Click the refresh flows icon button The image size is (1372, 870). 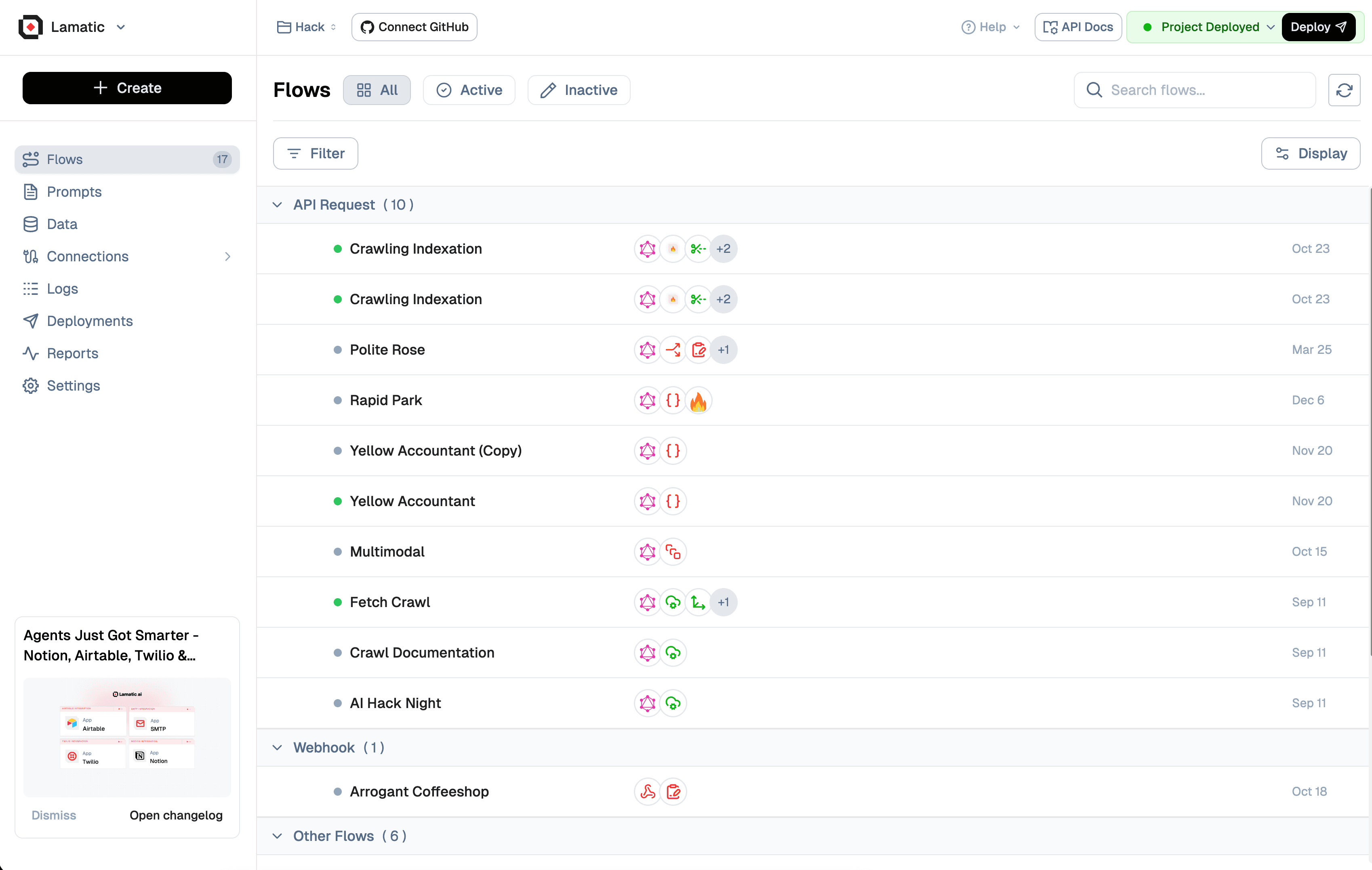click(x=1343, y=90)
